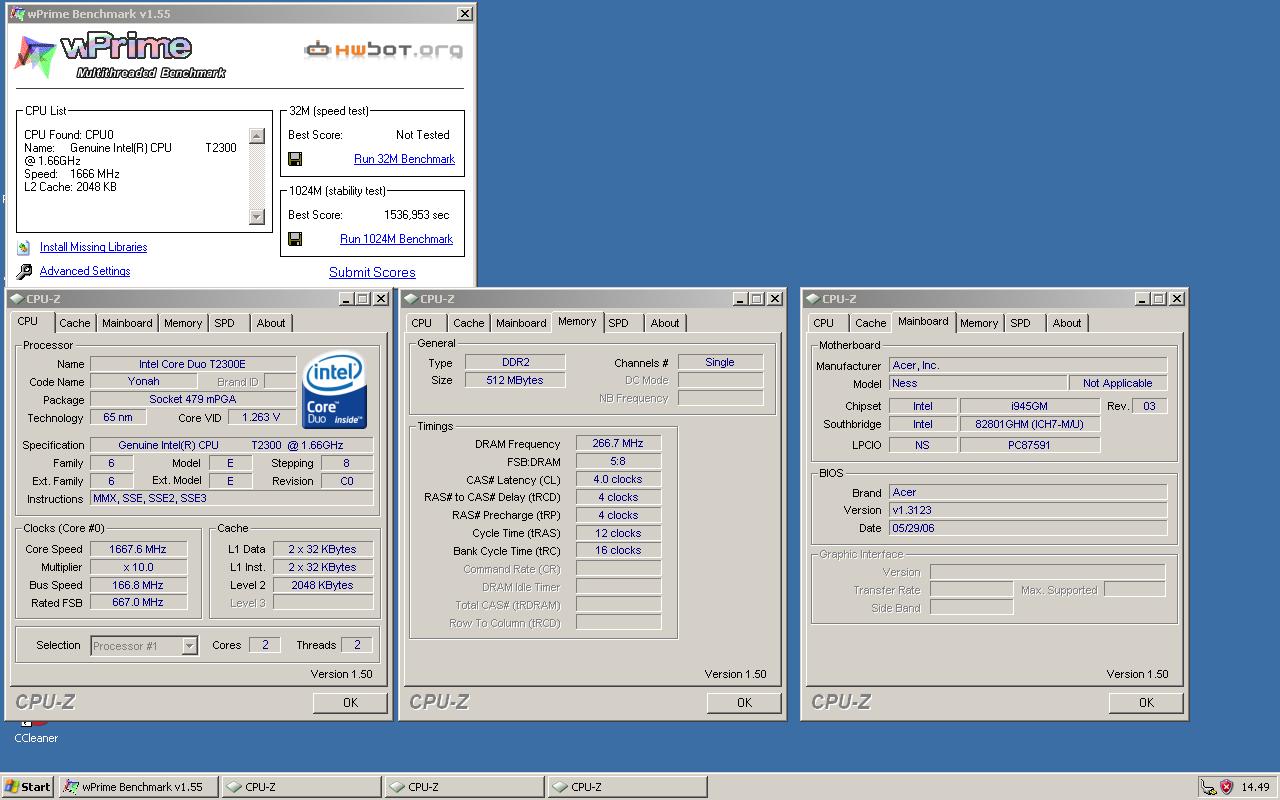The height and width of the screenshot is (800, 1280).
Task: Switch to wPrime Benchmark taskbar button
Action: click(138, 787)
